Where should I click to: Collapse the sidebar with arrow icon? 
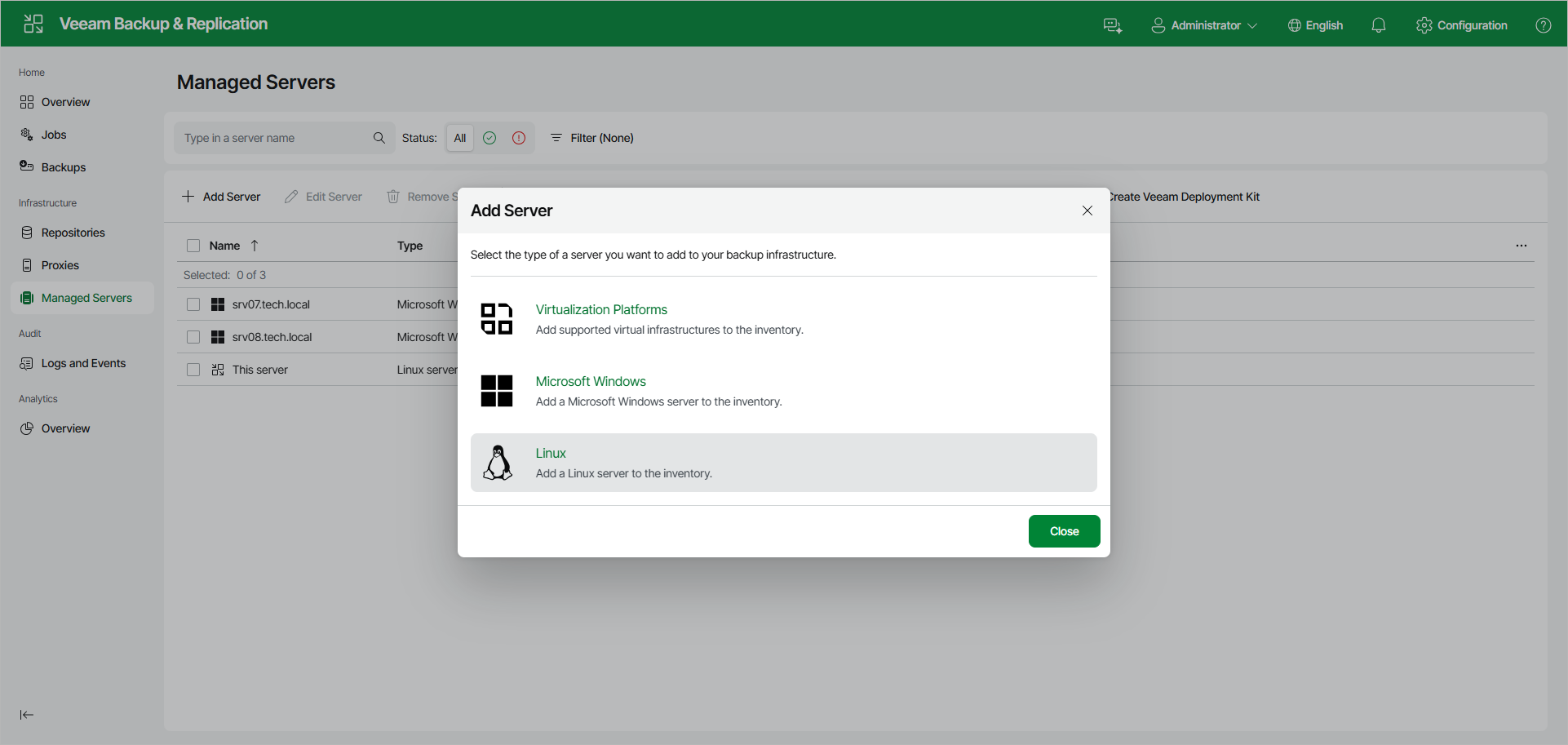coord(27,715)
